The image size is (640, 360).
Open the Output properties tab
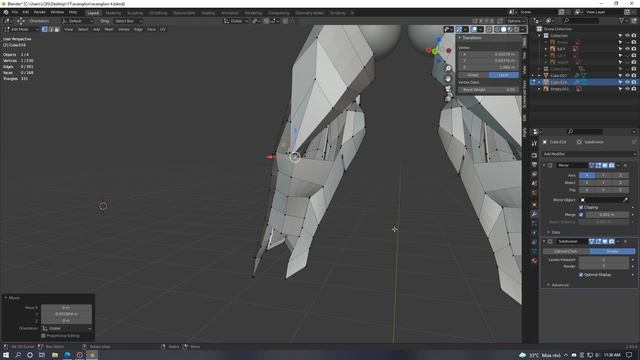534,165
